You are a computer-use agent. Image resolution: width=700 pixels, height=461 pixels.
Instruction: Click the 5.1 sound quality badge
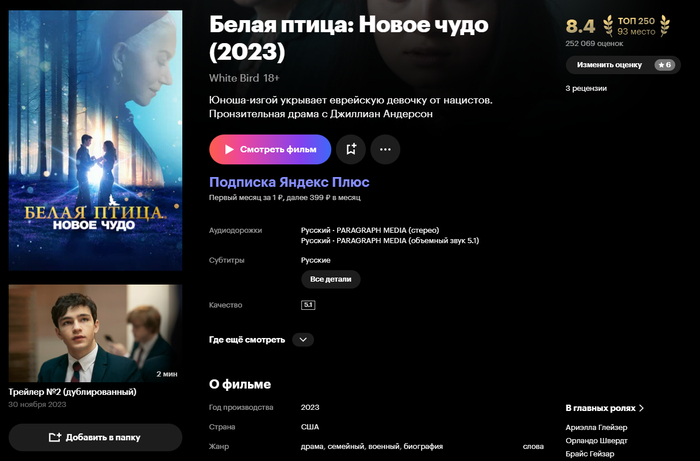308,305
